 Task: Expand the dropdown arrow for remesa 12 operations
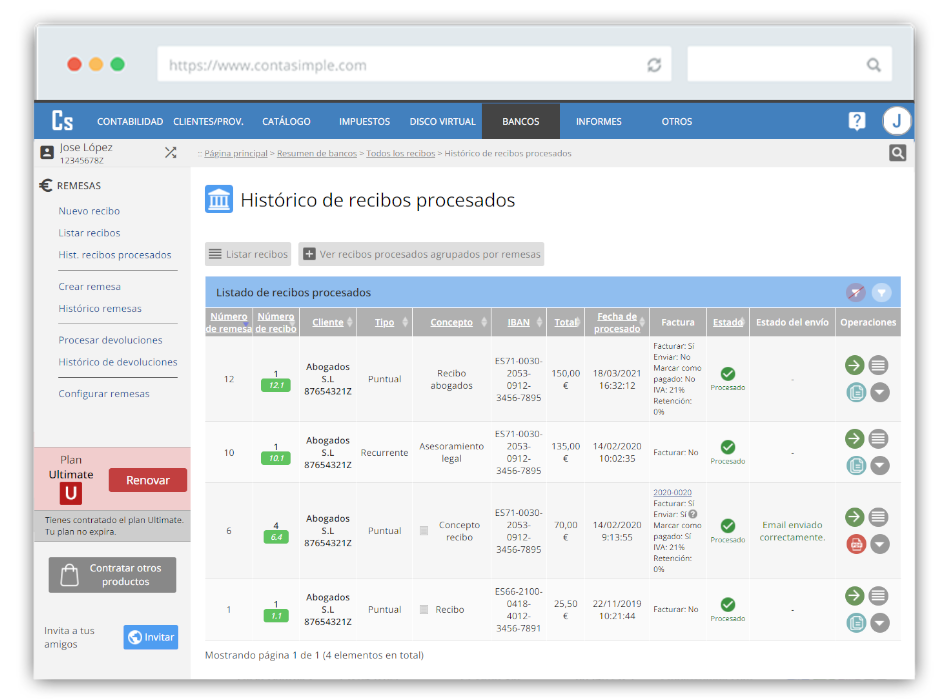[x=879, y=393]
